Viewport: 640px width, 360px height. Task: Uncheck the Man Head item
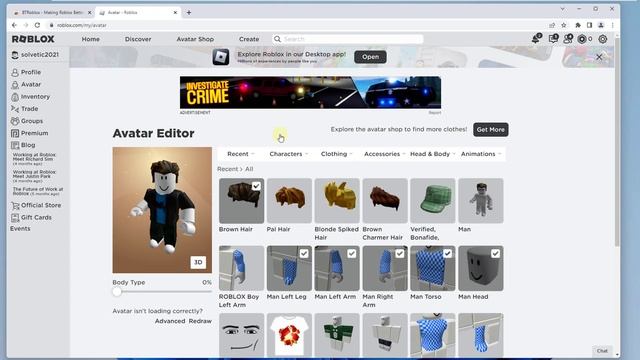pyautogui.click(x=495, y=253)
